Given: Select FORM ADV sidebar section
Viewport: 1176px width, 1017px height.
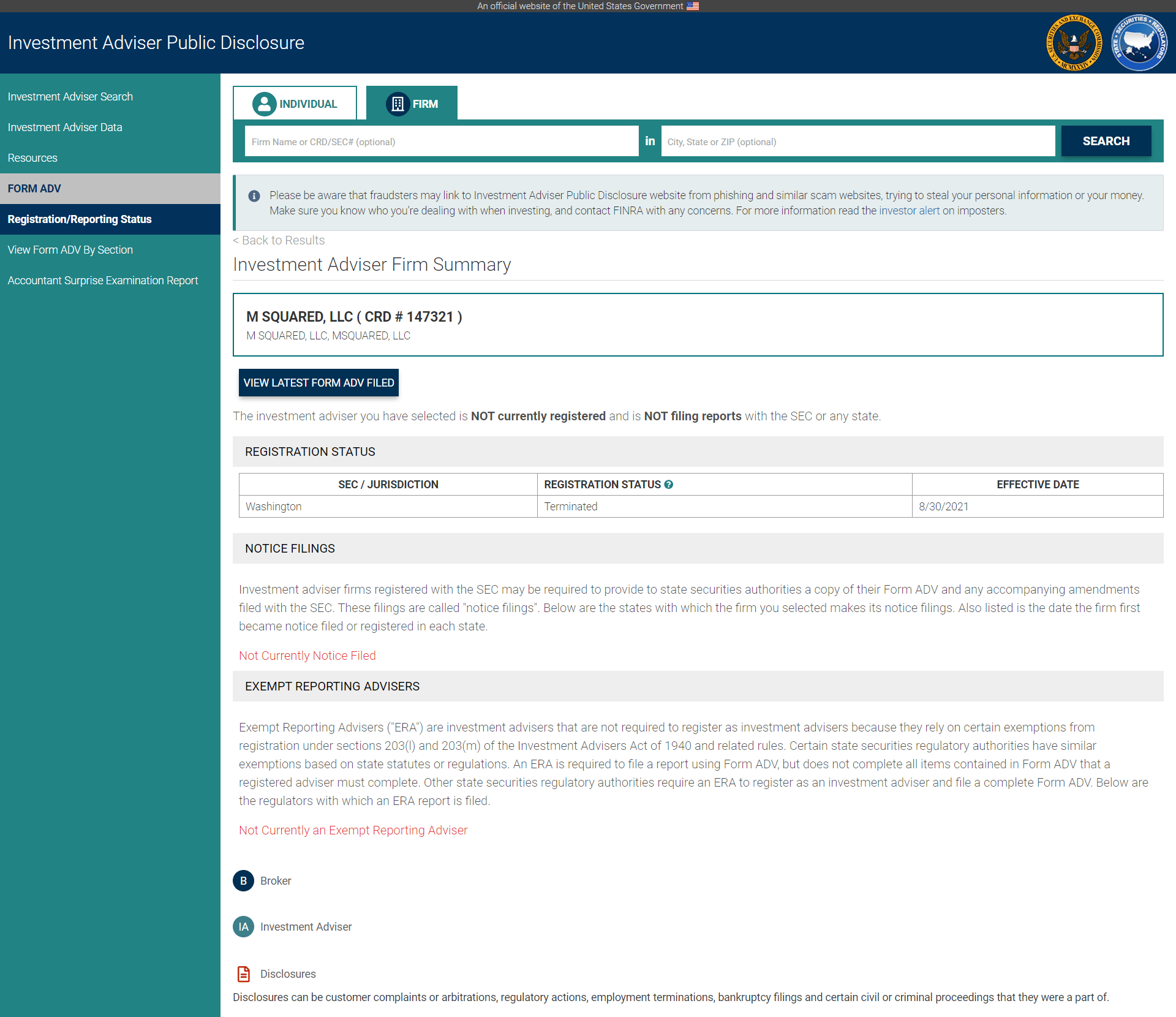Looking at the screenshot, I should (x=110, y=189).
